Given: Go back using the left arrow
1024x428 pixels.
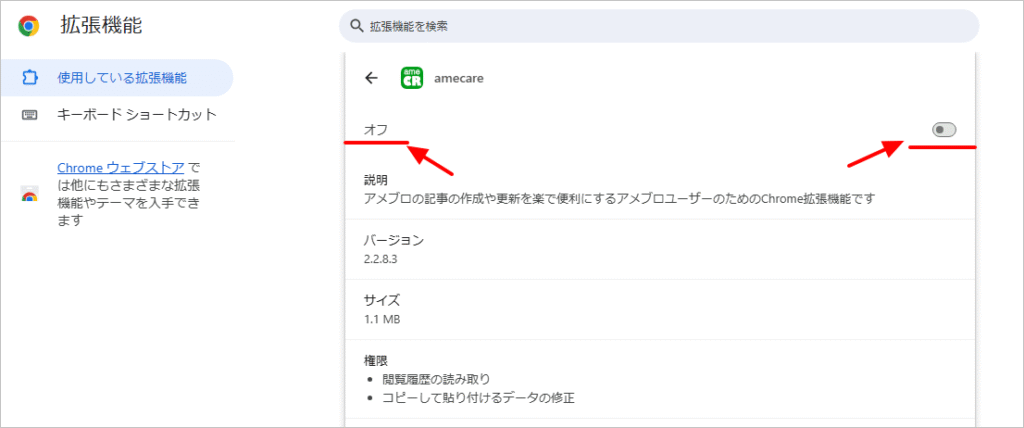Looking at the screenshot, I should point(372,78).
